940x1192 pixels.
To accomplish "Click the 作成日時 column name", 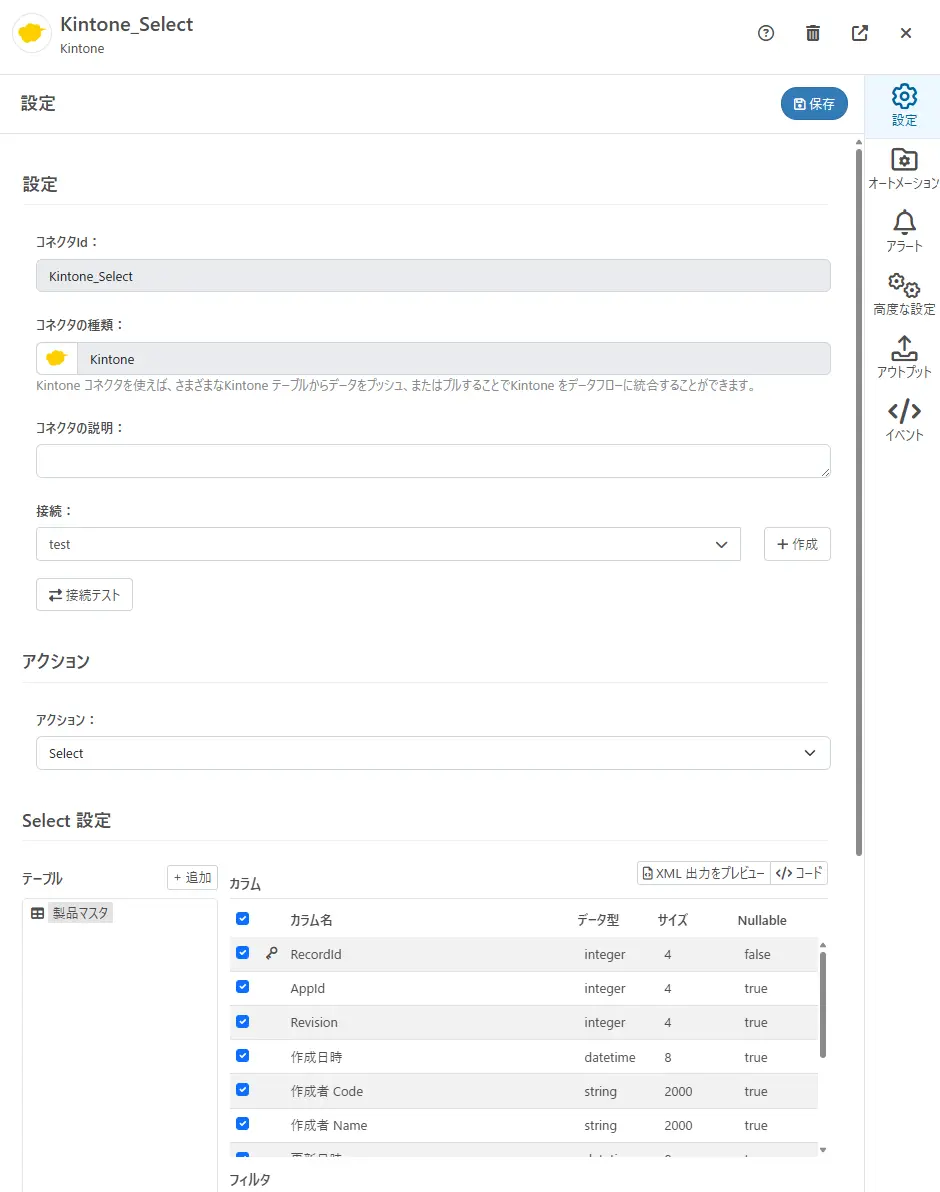I will (316, 1057).
